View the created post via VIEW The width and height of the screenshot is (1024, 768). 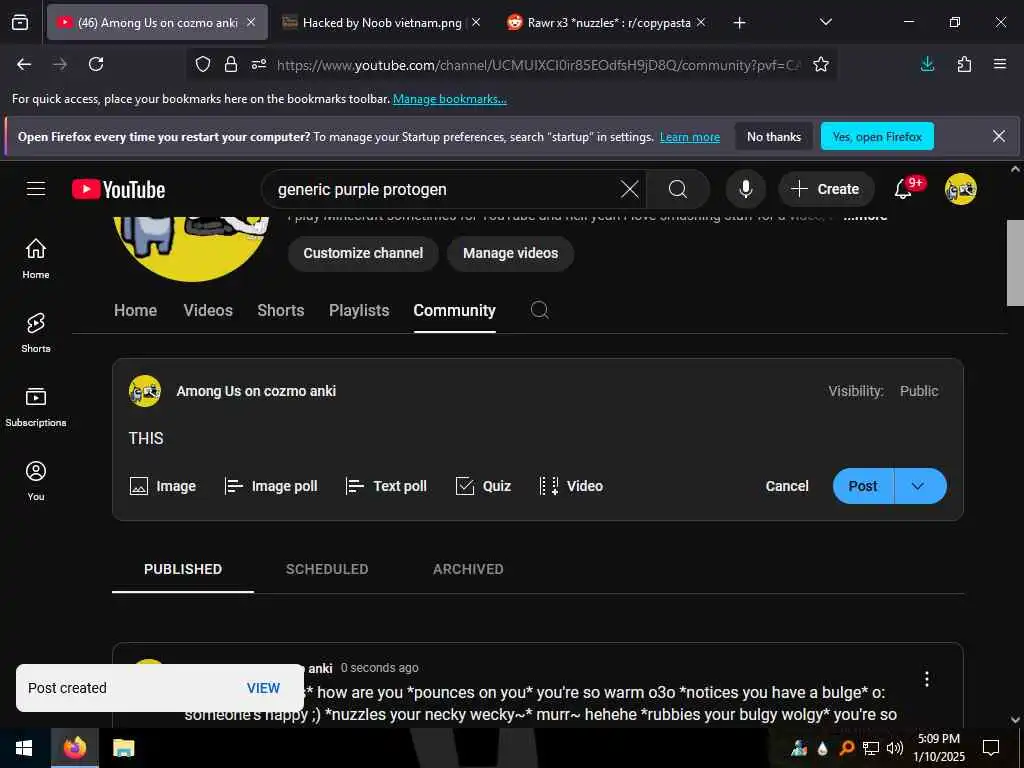(x=263, y=688)
